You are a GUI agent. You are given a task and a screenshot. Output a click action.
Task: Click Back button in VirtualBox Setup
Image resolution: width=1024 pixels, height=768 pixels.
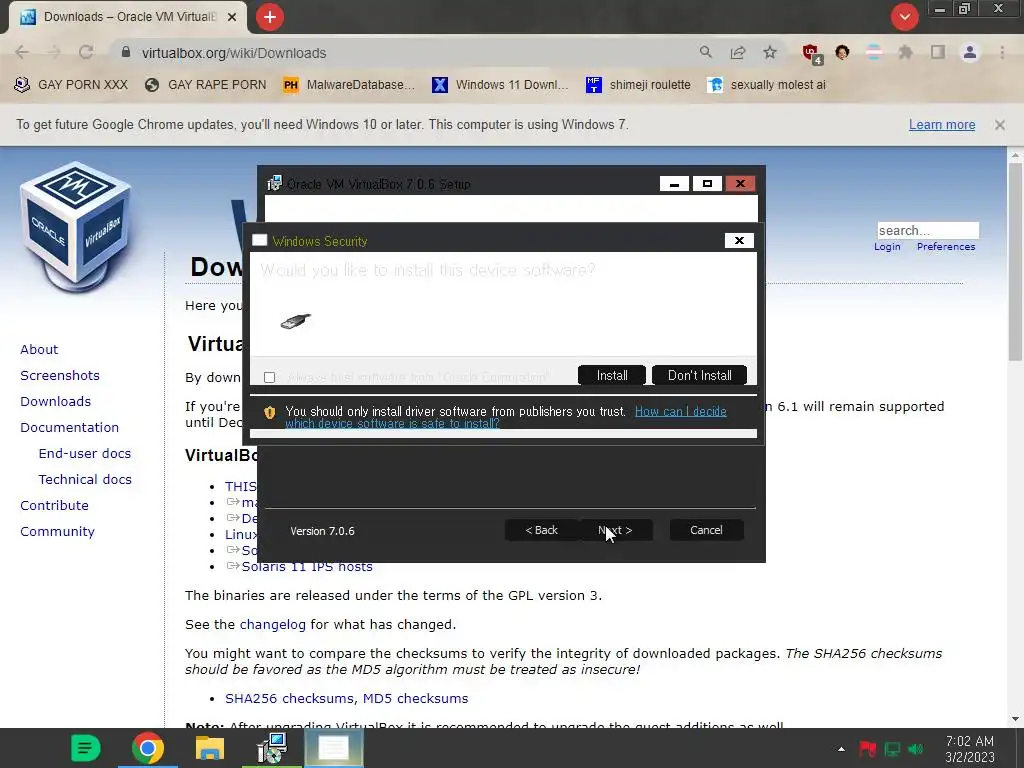[x=541, y=530]
